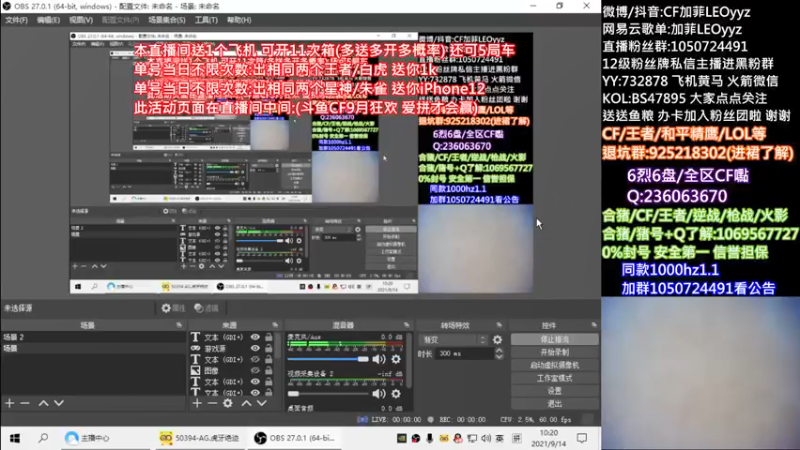
Task: Adjust the 麦克风/Aux volume slider
Action: click(328, 359)
